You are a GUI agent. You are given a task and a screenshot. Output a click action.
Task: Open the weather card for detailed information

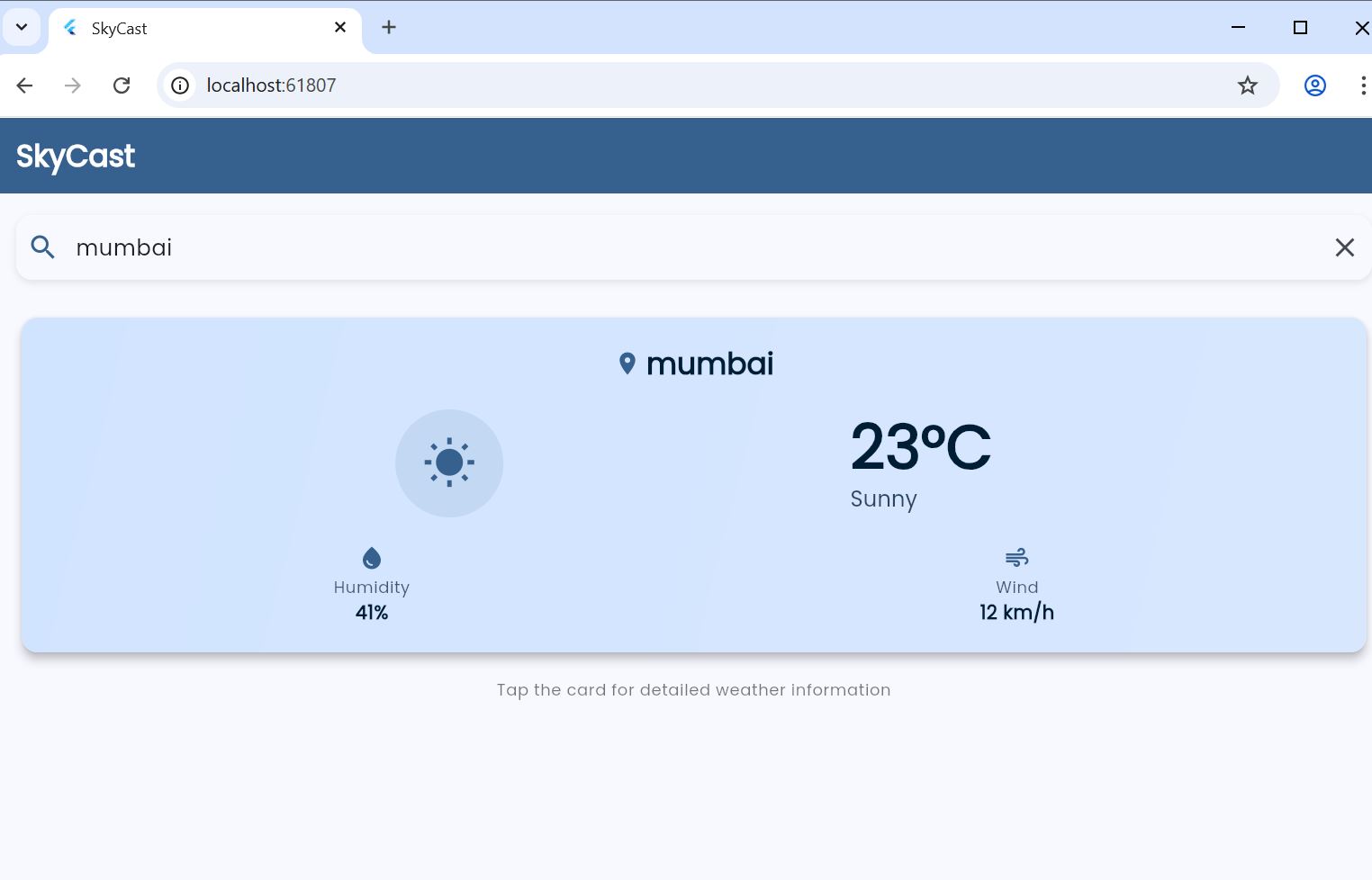click(693, 484)
